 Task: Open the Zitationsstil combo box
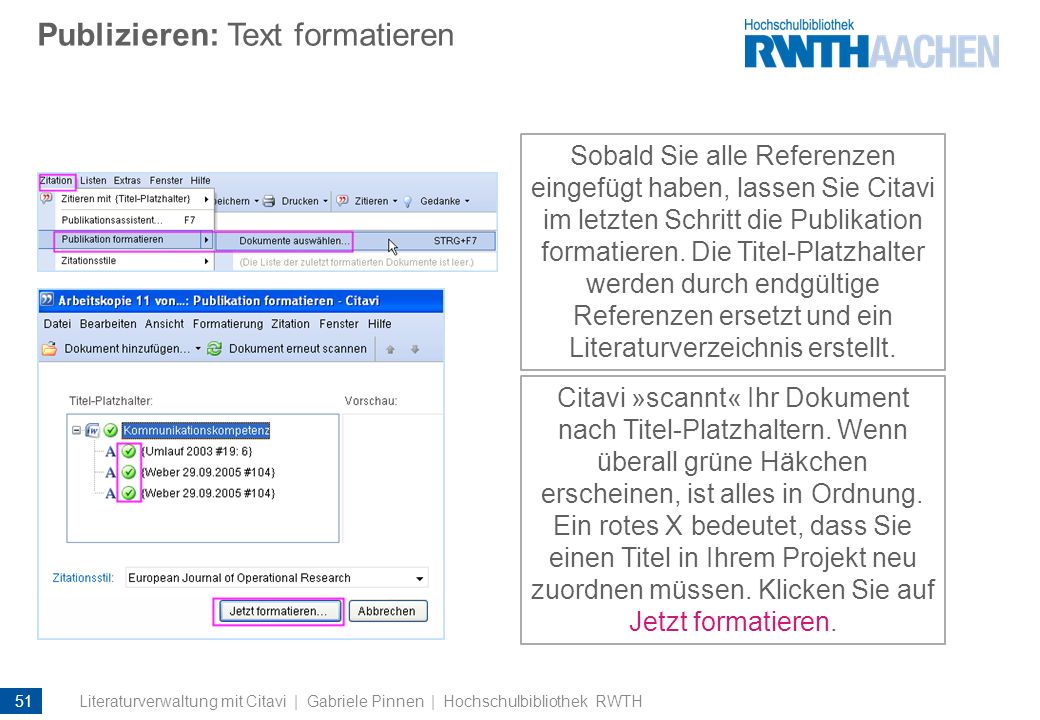tap(277, 578)
